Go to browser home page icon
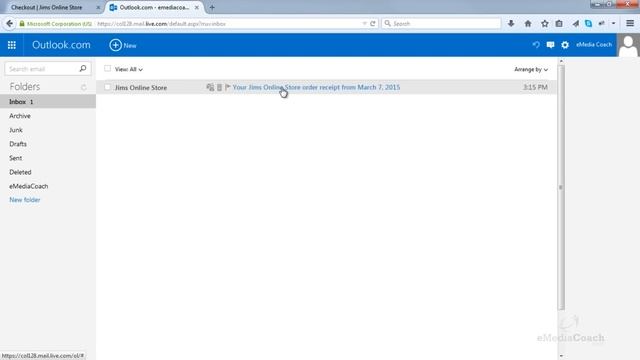This screenshot has height=360, width=640. pyautogui.click(x=528, y=24)
